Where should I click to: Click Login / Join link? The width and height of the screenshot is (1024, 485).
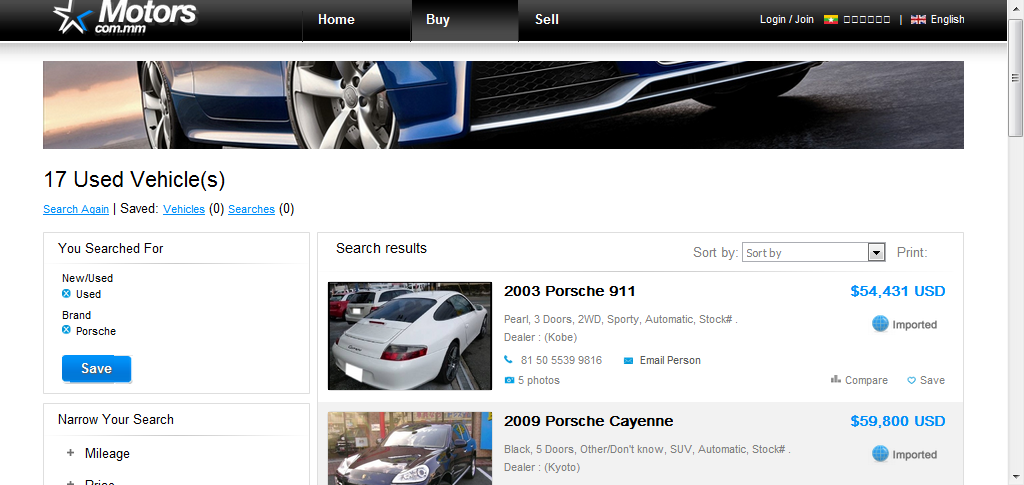tap(787, 20)
